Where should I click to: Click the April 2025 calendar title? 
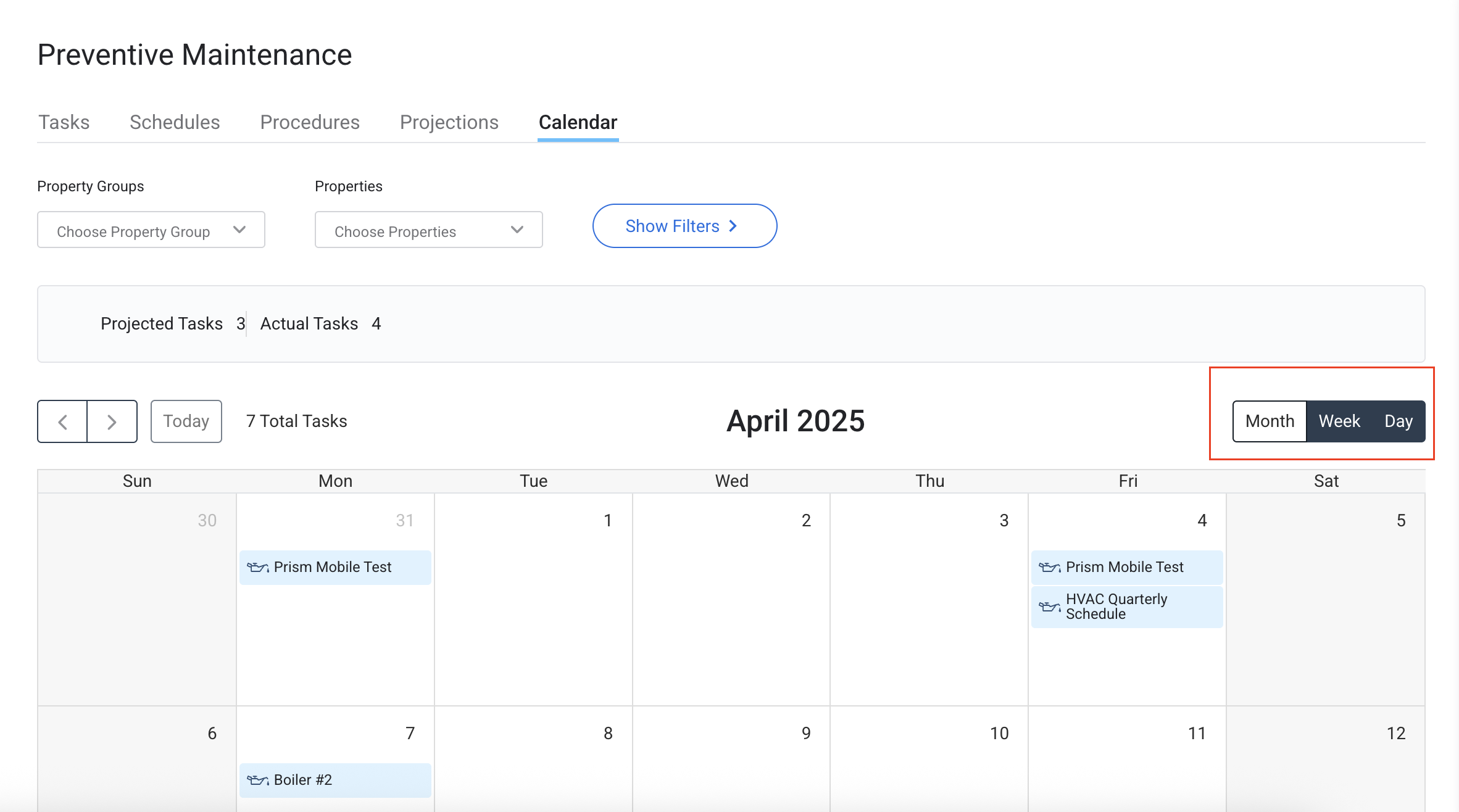(x=796, y=421)
